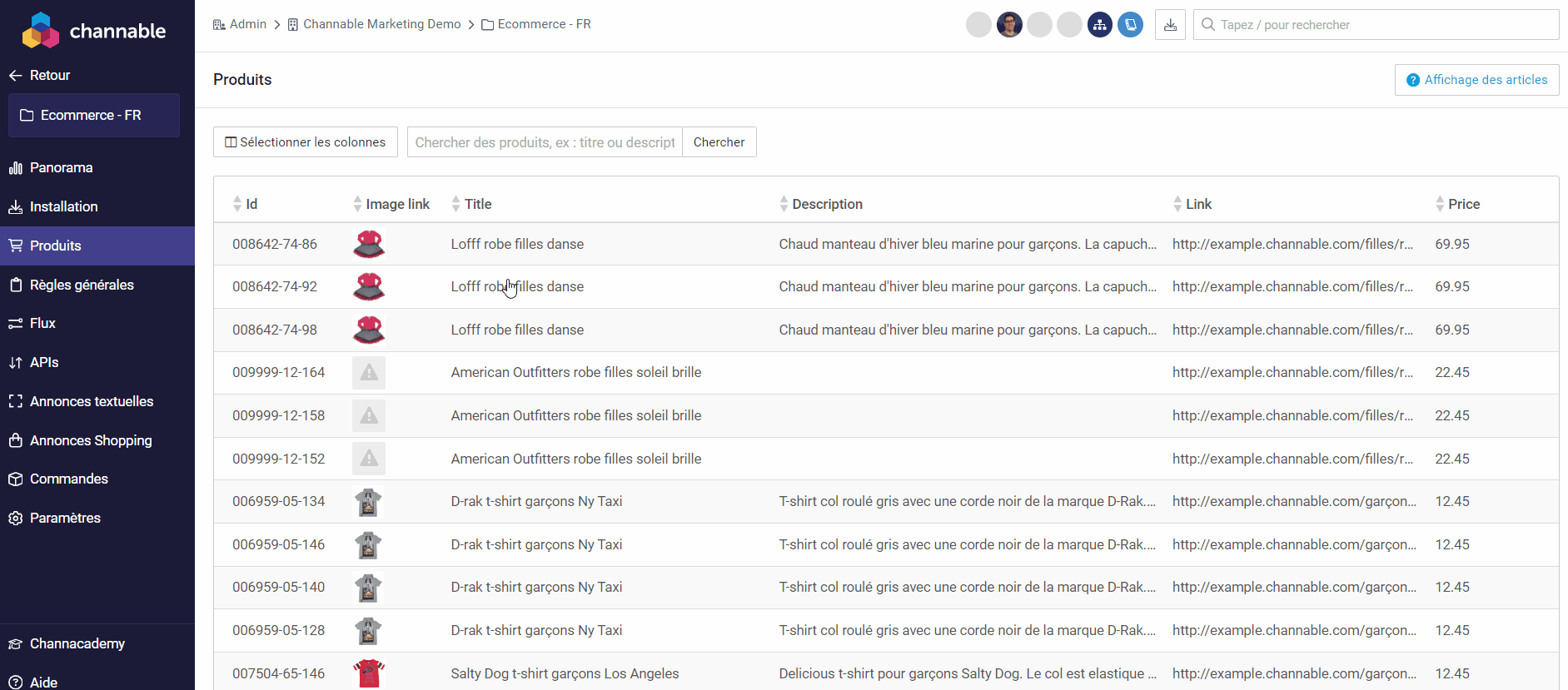Open t-shirt thumbnail for 006959-05-128

coord(369,631)
